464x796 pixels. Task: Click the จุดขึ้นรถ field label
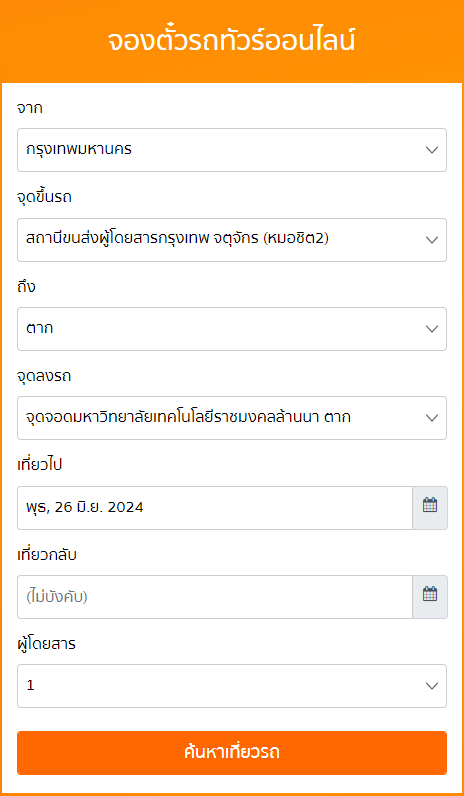point(45,197)
